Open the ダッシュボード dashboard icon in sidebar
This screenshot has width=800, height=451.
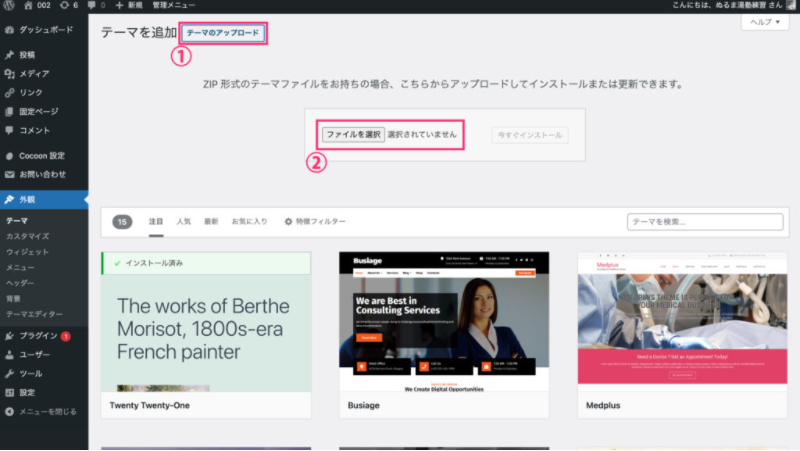coord(9,30)
